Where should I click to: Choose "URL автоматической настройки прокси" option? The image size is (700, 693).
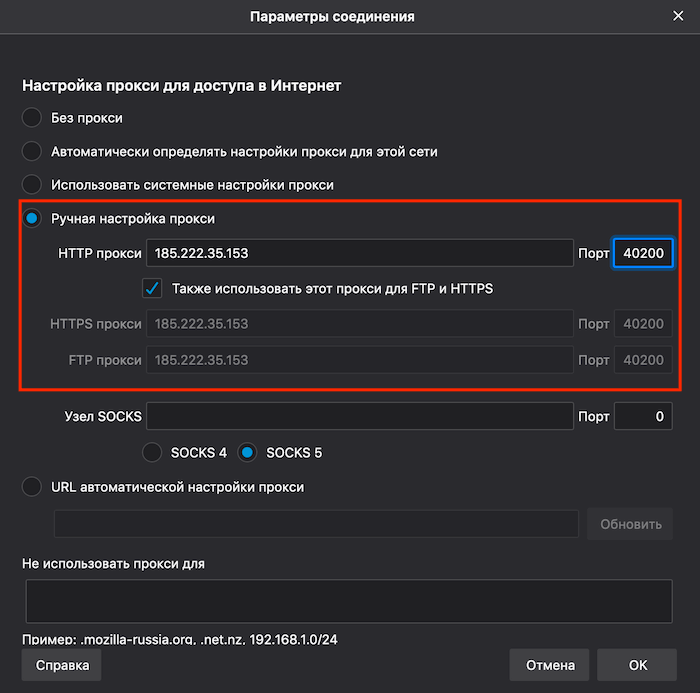click(x=32, y=487)
